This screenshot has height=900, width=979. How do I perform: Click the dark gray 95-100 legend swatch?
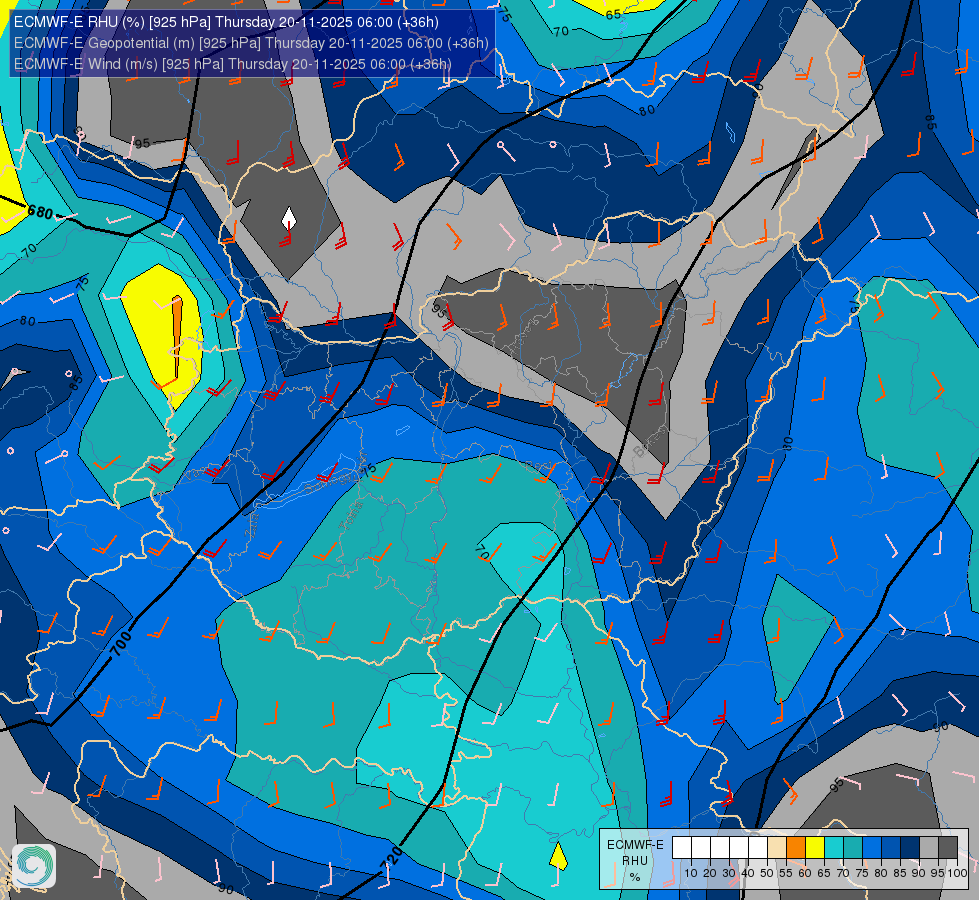[x=948, y=848]
